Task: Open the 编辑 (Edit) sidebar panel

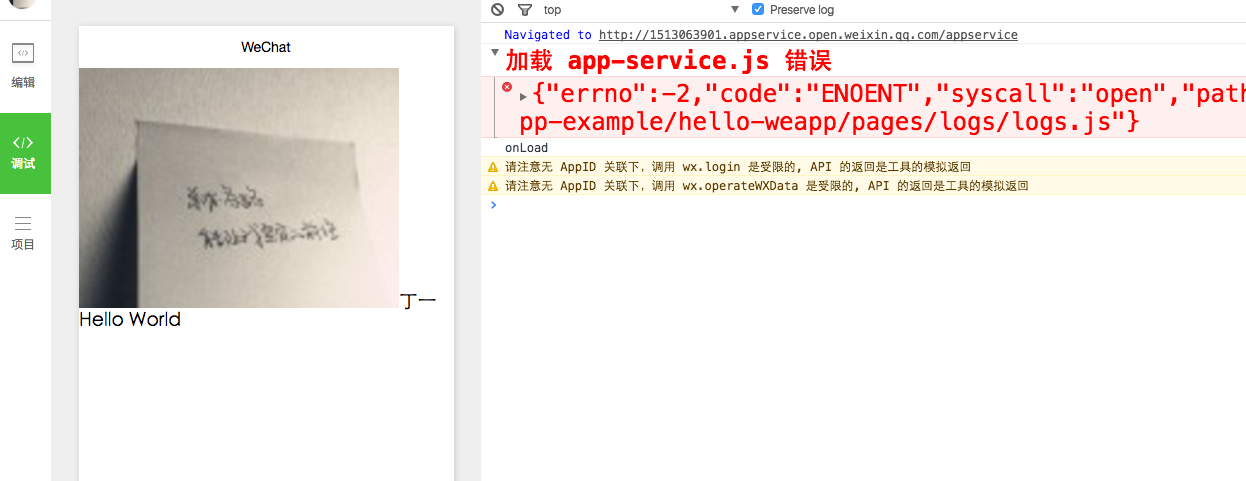Action: click(x=24, y=66)
